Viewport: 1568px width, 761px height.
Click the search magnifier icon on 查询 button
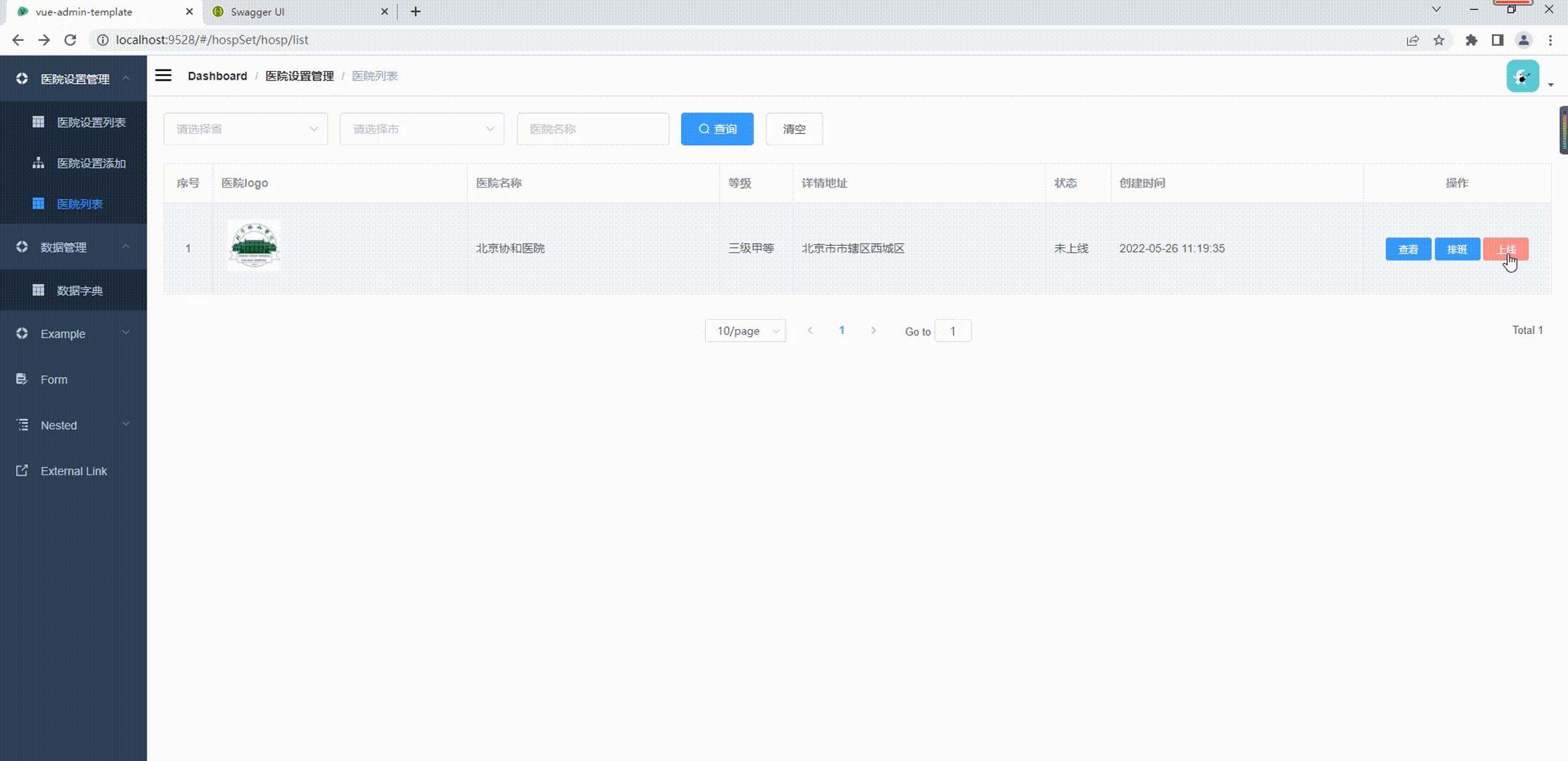tap(704, 129)
